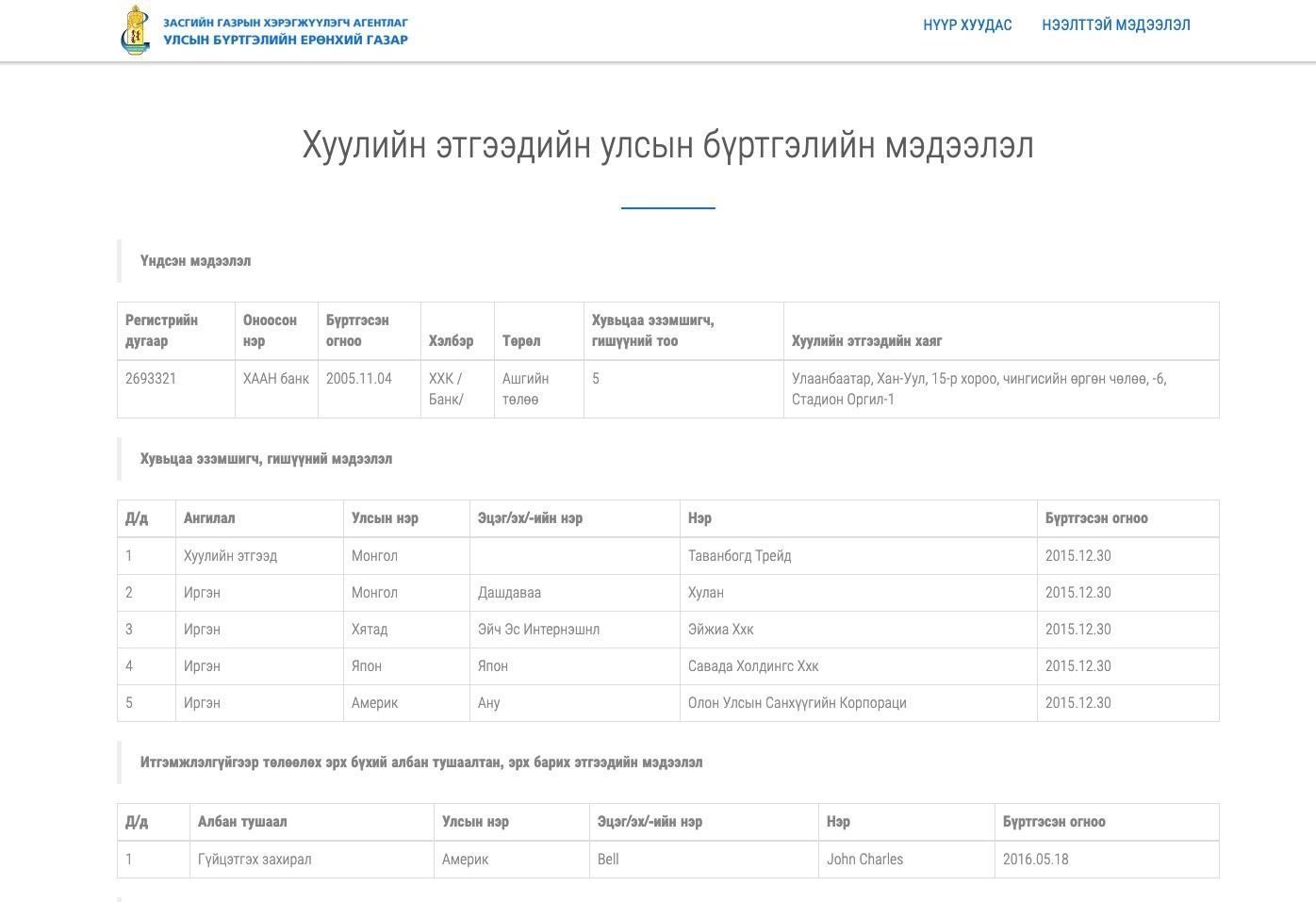Open the НҮҮР ХУУДАС home page
This screenshot has width=1316, height=902.
967,25
